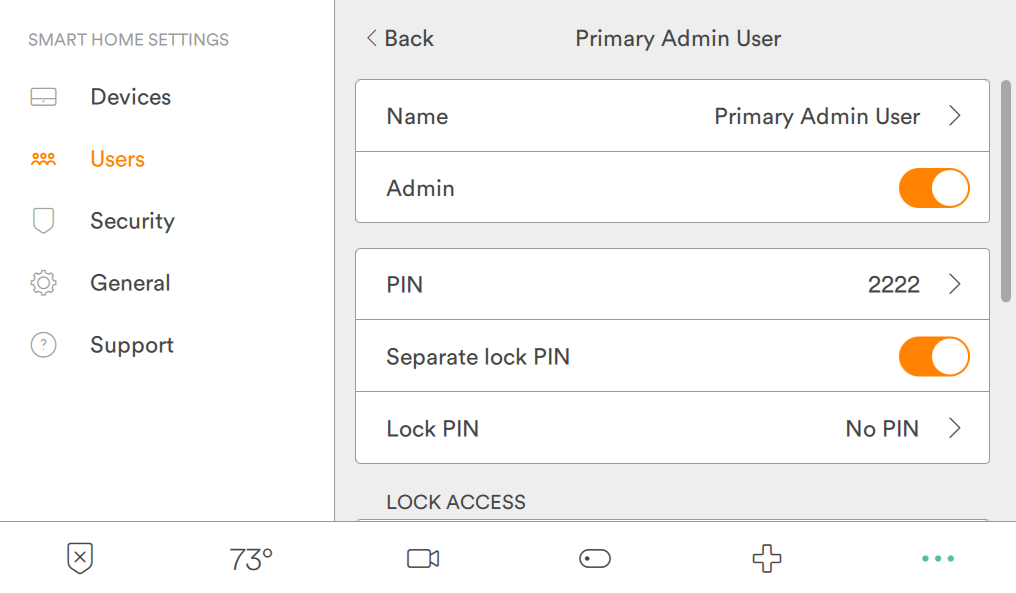Go Back to the previous screen
The width and height of the screenshot is (1016, 593).
pos(400,39)
